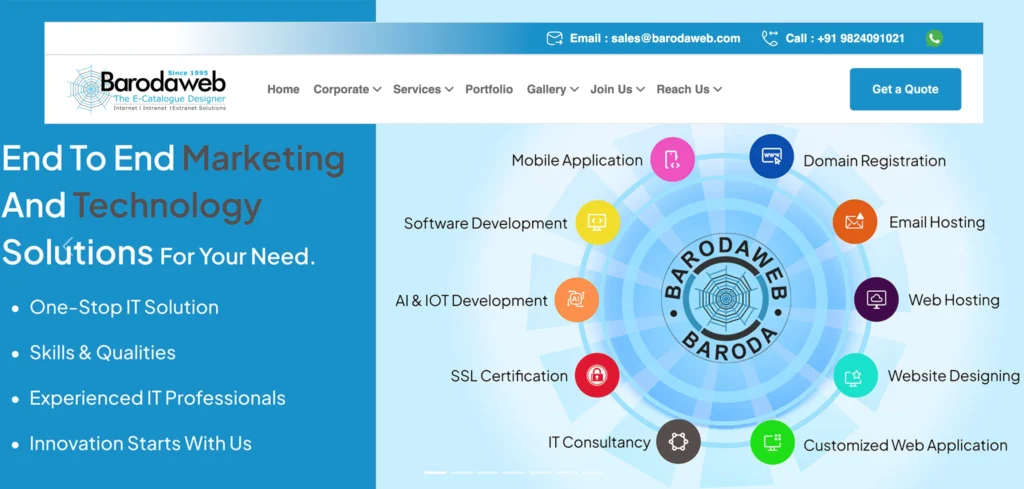Click the Software Development label

pos(485,223)
